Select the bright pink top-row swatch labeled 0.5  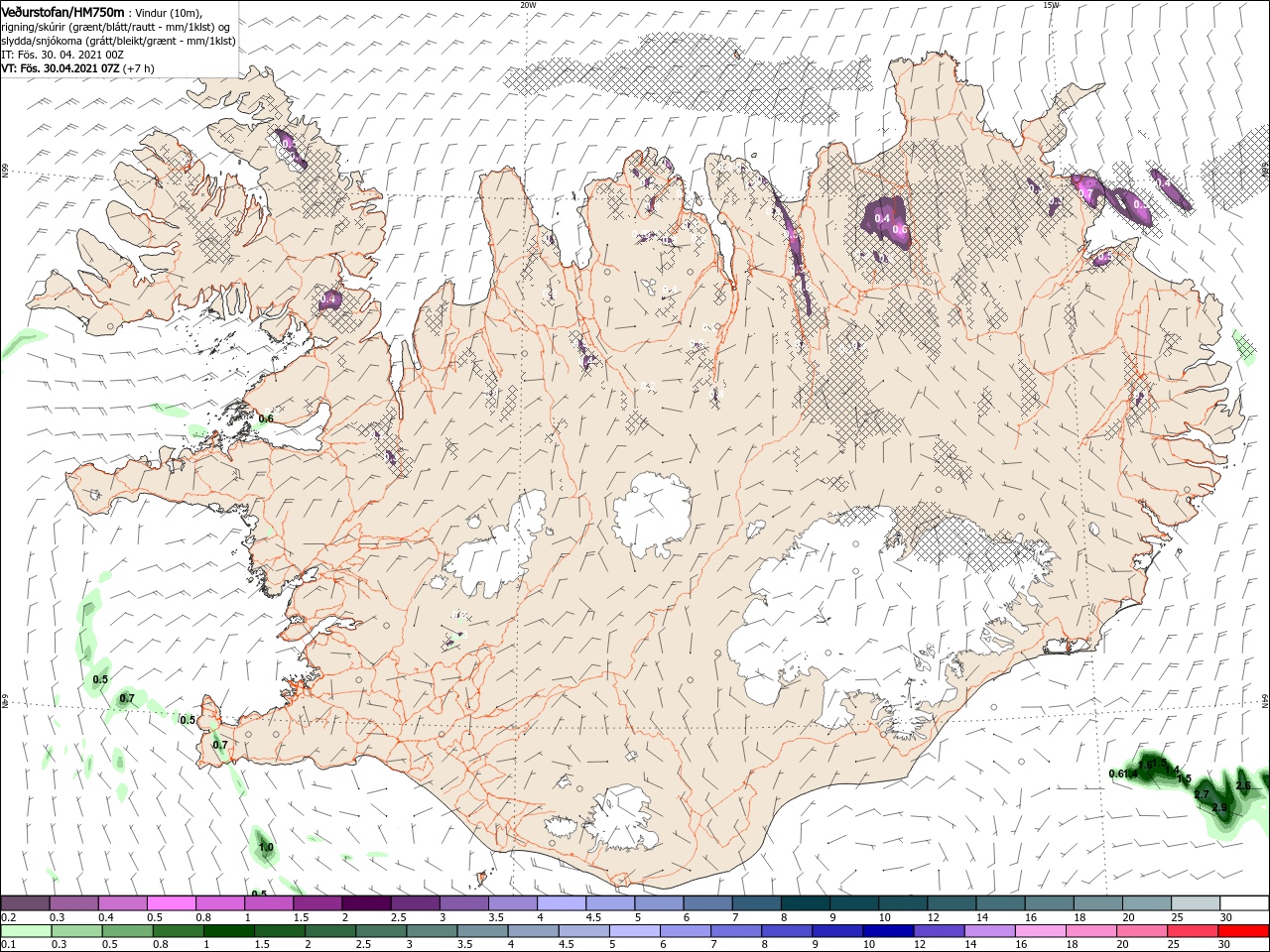pyautogui.click(x=172, y=903)
